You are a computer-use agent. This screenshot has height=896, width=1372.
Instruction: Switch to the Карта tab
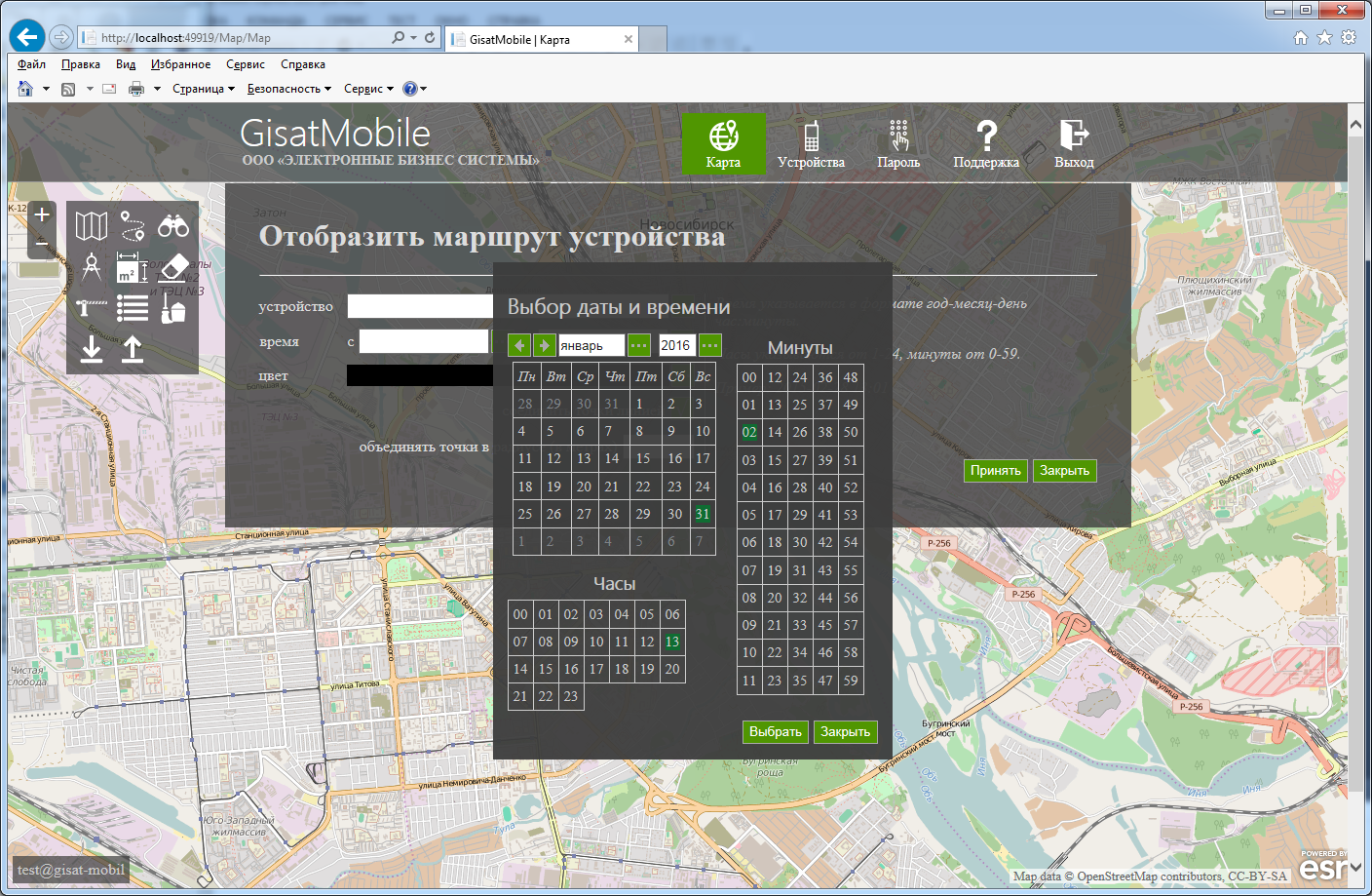tap(722, 143)
